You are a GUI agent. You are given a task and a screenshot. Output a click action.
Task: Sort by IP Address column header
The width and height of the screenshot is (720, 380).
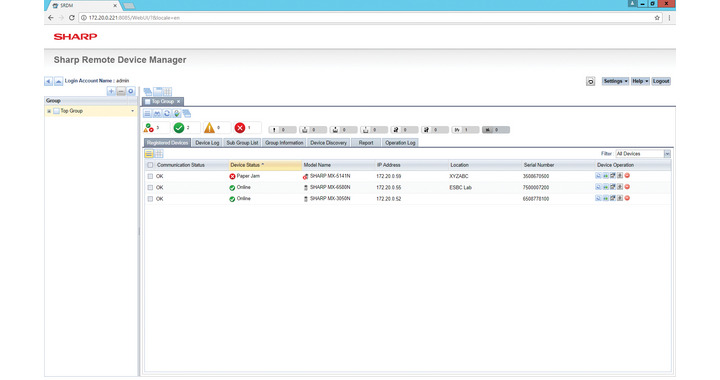pos(412,165)
